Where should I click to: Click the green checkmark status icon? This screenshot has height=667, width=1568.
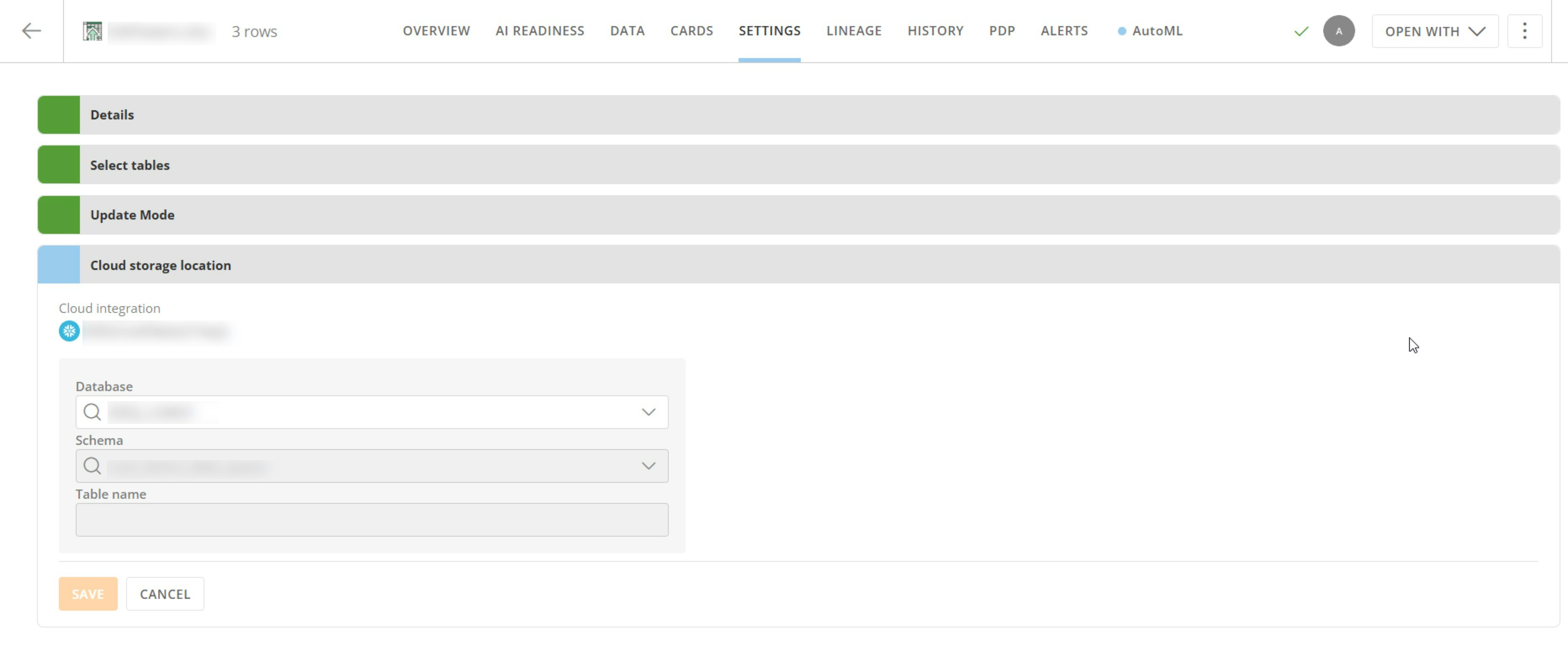pyautogui.click(x=1301, y=31)
